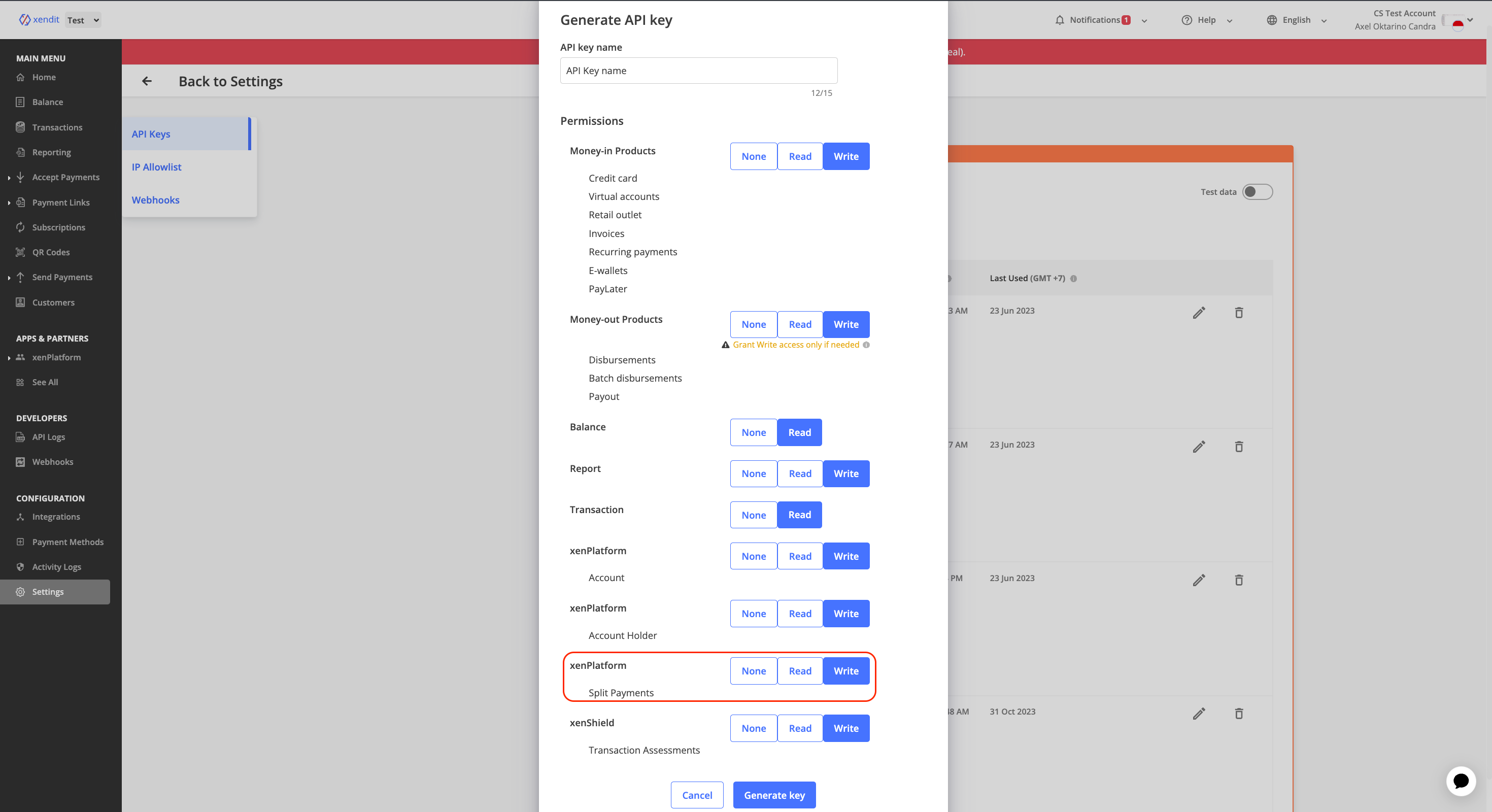Set Money-out Products permission to Write
The width and height of the screenshot is (1492, 812).
(846, 324)
